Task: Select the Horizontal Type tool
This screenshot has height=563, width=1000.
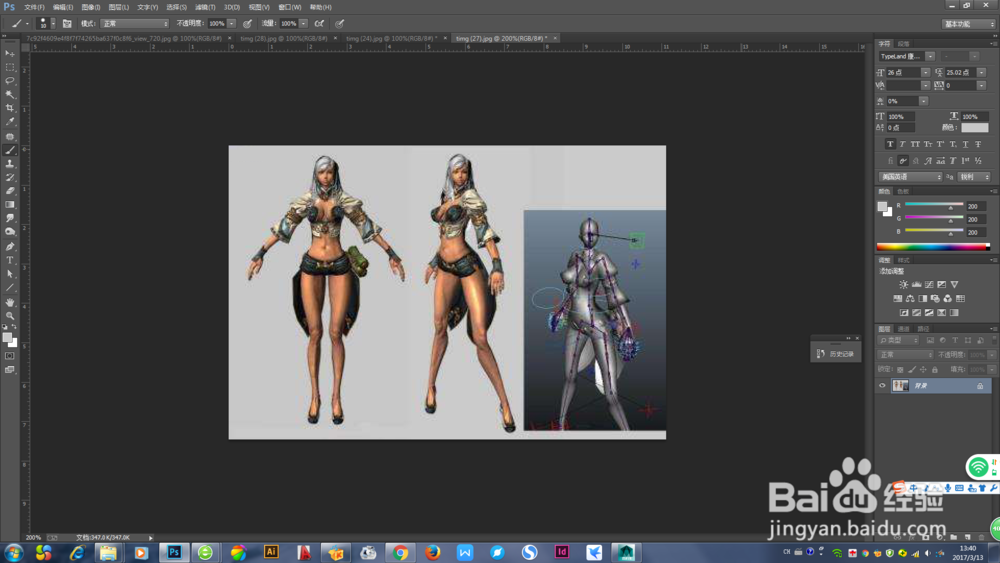Action: (x=10, y=260)
